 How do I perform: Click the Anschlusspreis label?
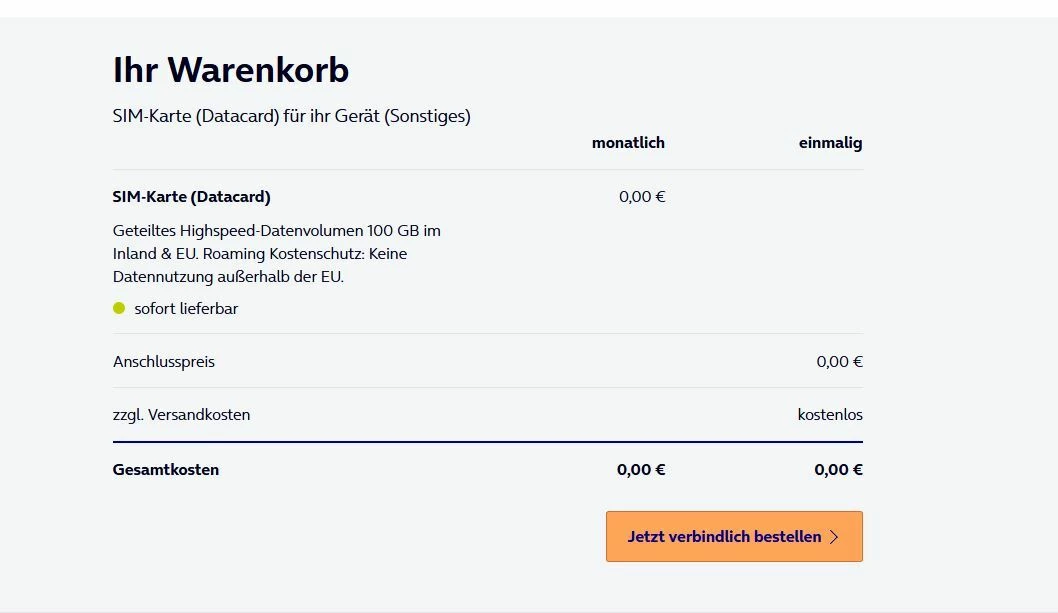pos(164,361)
